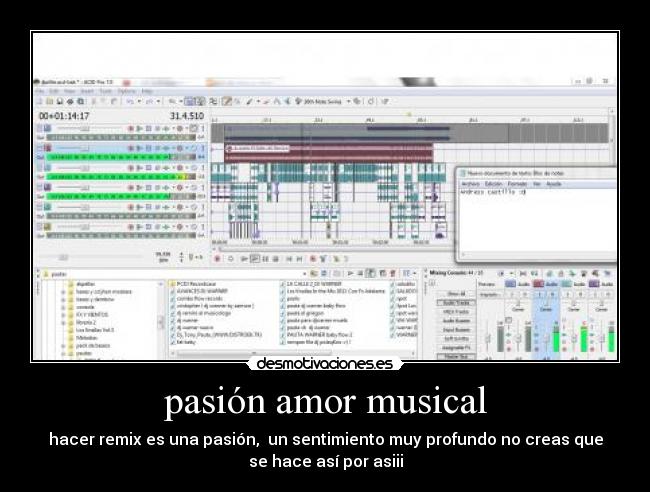Click Stop Preview in explorer toolbar
The height and width of the screenshot is (492, 650).
[x=360, y=274]
